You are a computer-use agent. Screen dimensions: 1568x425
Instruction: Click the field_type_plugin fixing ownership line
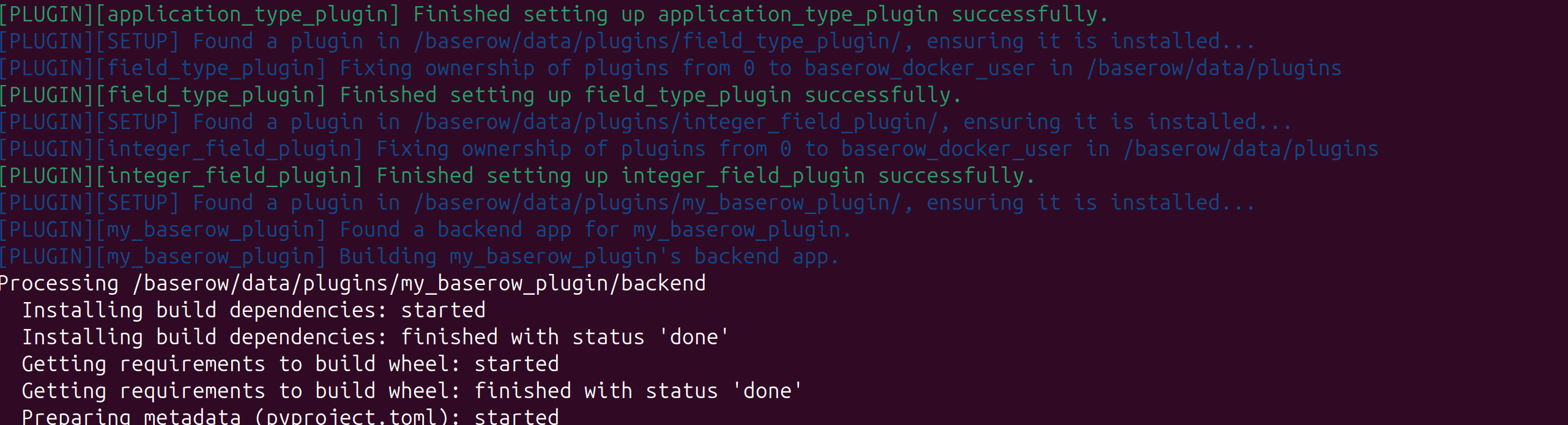coord(671,68)
